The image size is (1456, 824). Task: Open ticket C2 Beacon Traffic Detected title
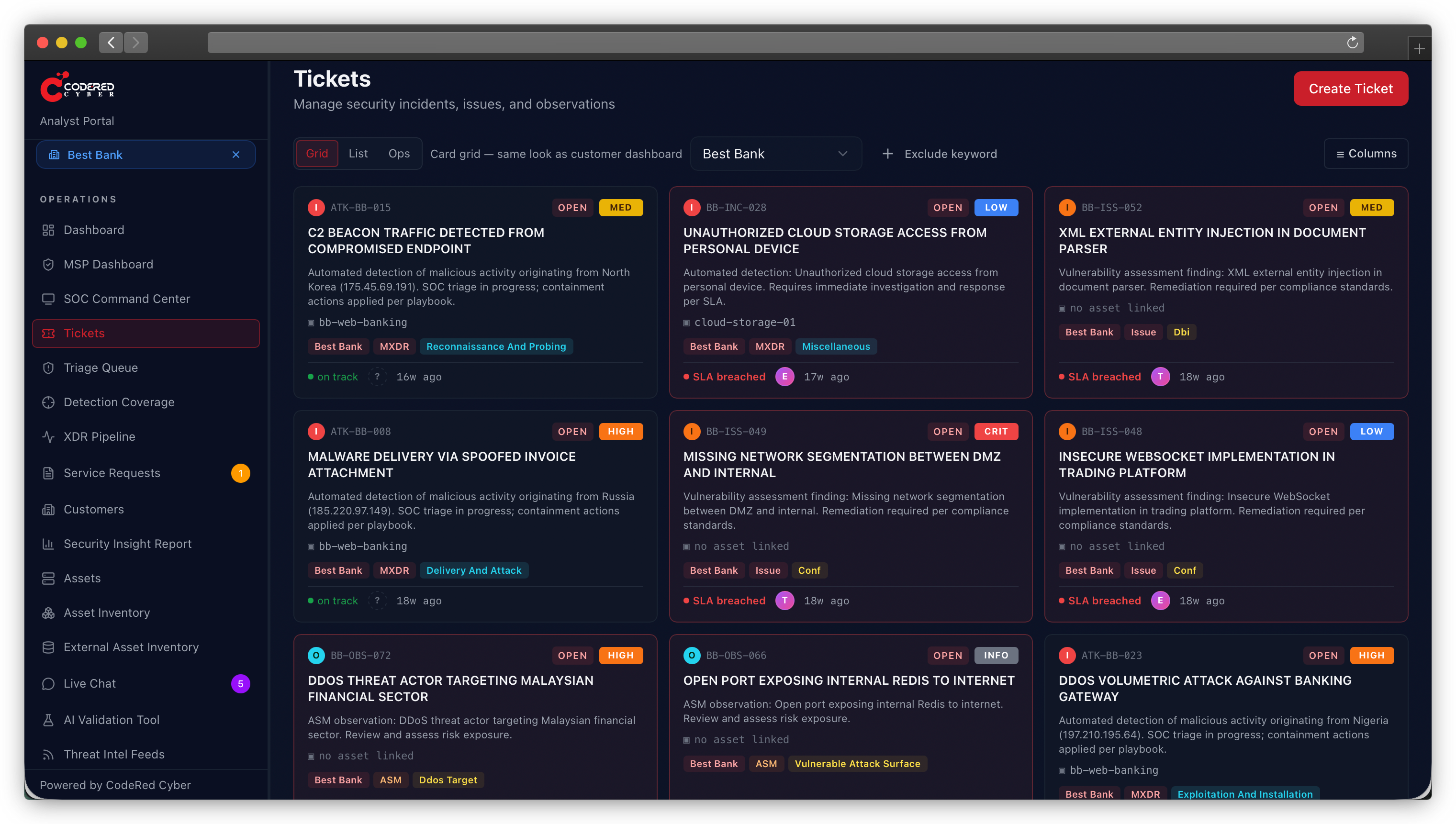point(426,241)
